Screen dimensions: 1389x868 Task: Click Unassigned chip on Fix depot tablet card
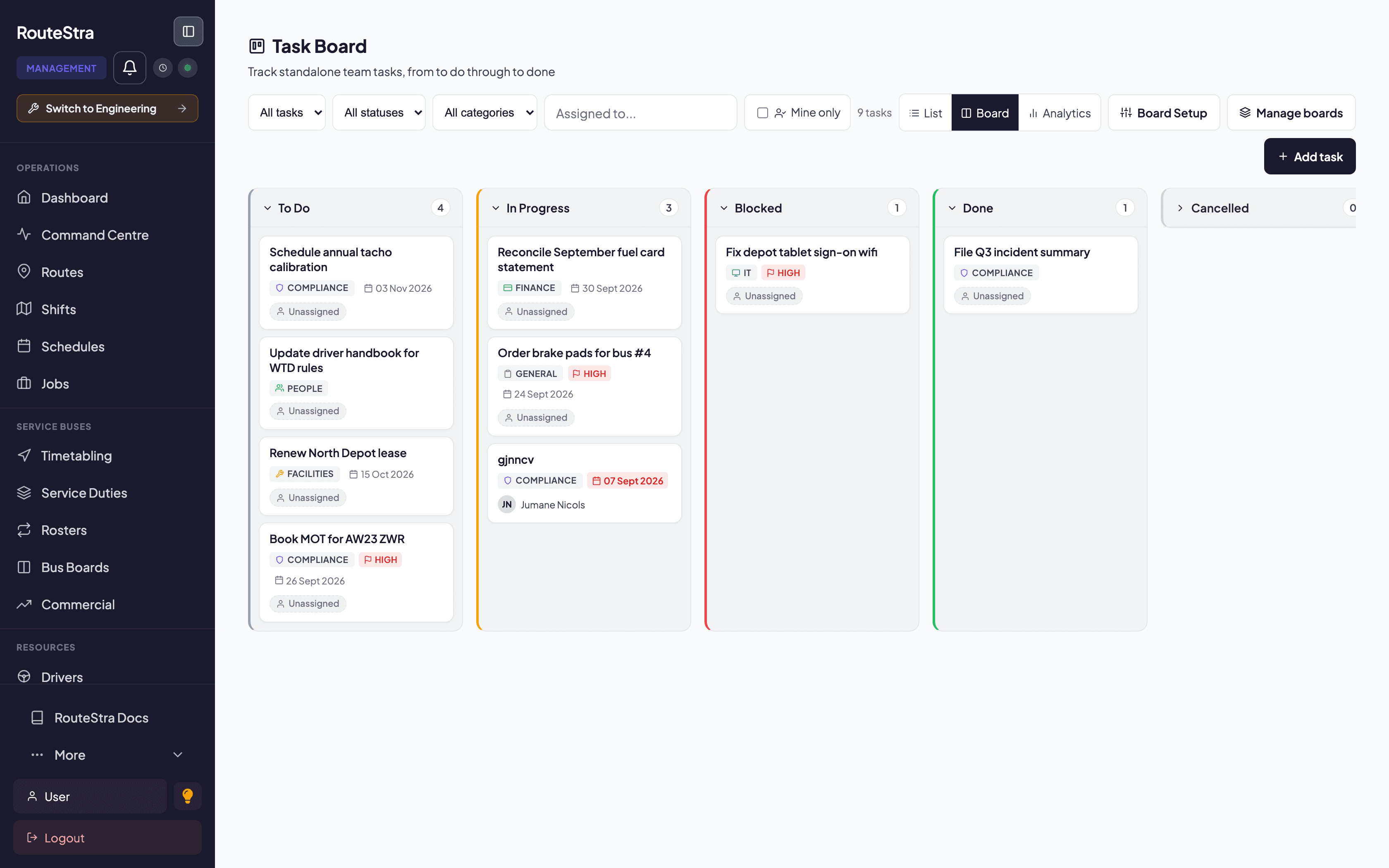click(764, 296)
